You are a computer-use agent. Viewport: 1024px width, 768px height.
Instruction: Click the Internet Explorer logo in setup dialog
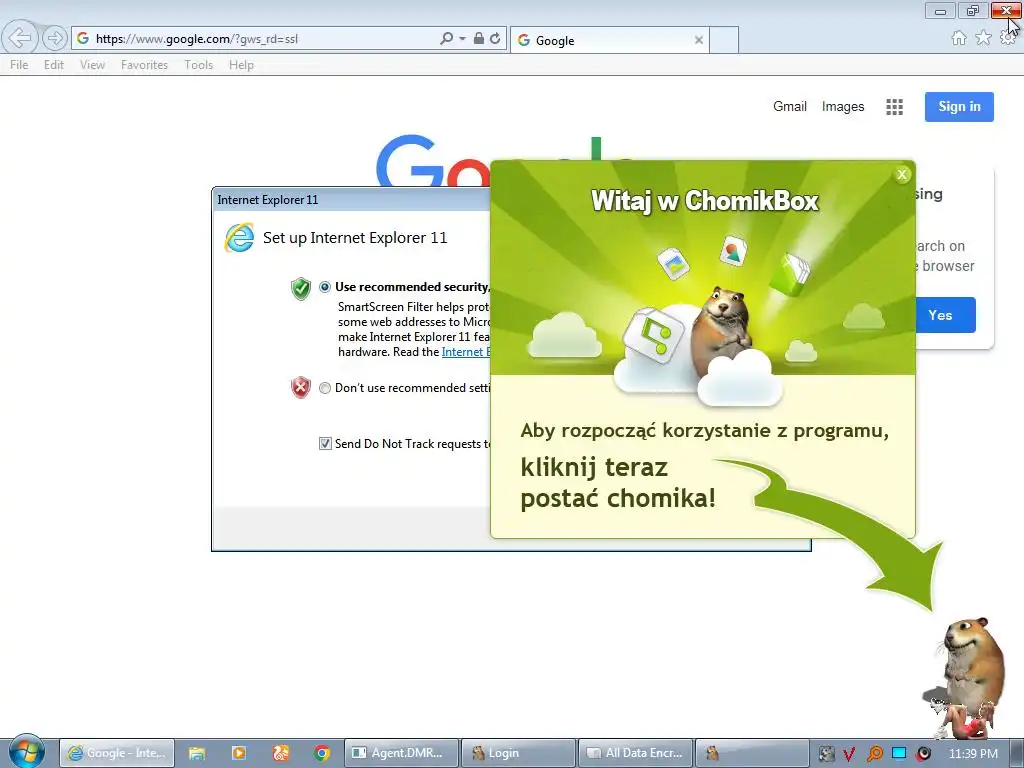pos(239,238)
